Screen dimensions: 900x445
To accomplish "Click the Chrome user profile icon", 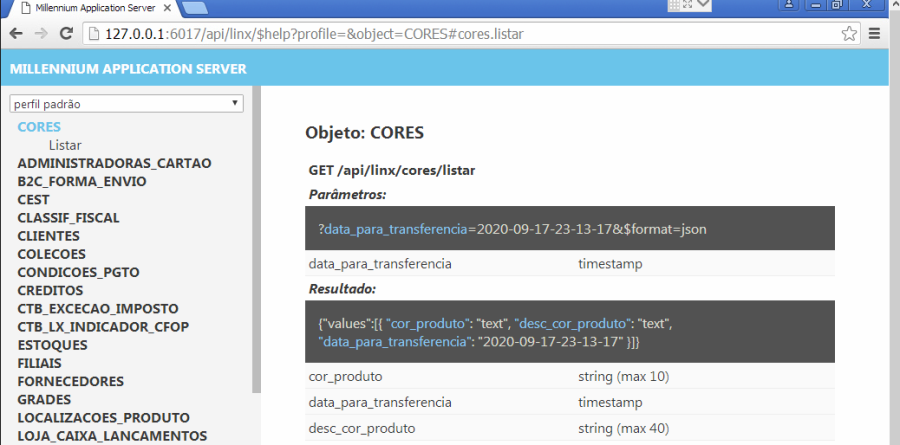I will click(789, 5).
